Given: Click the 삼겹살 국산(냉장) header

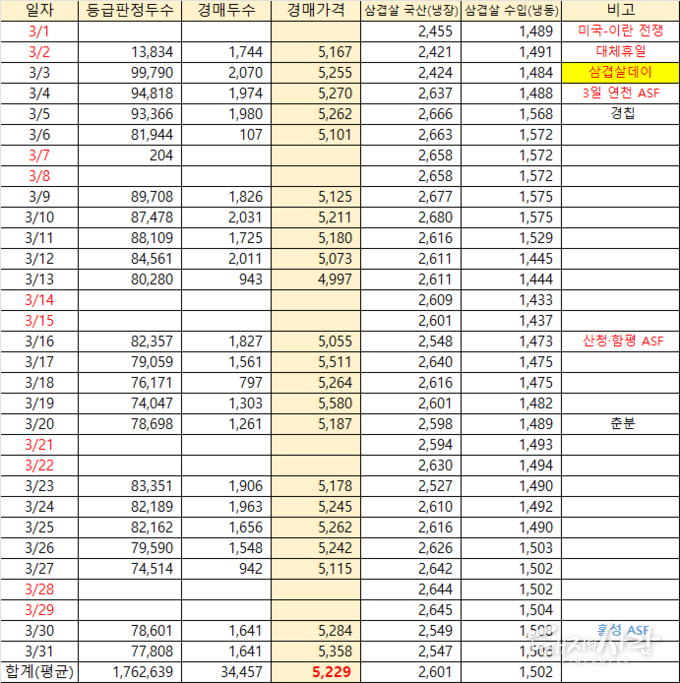Looking at the screenshot, I should pyautogui.click(x=410, y=10).
